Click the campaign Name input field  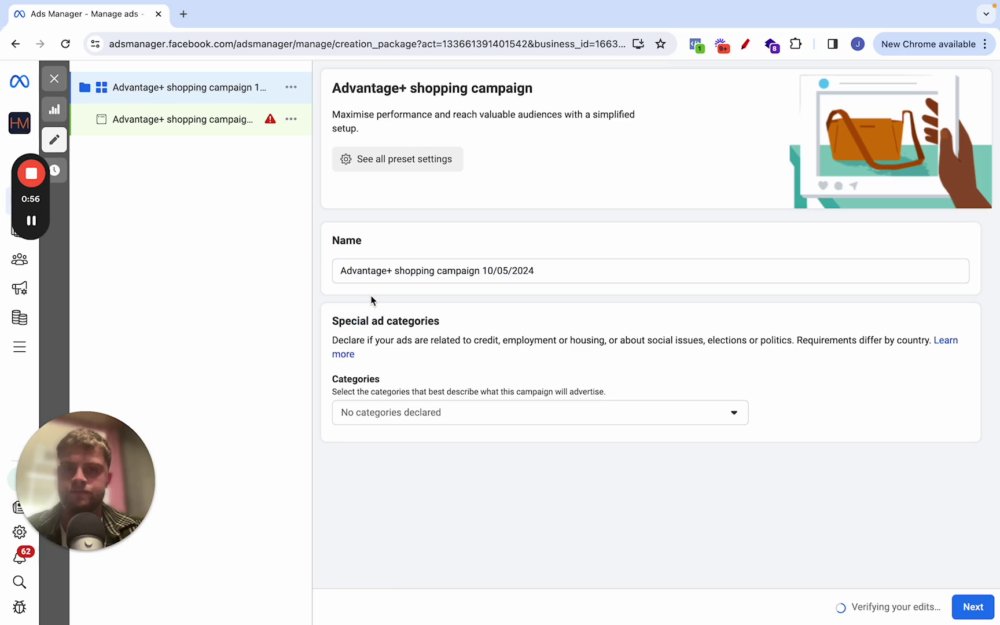coord(651,270)
